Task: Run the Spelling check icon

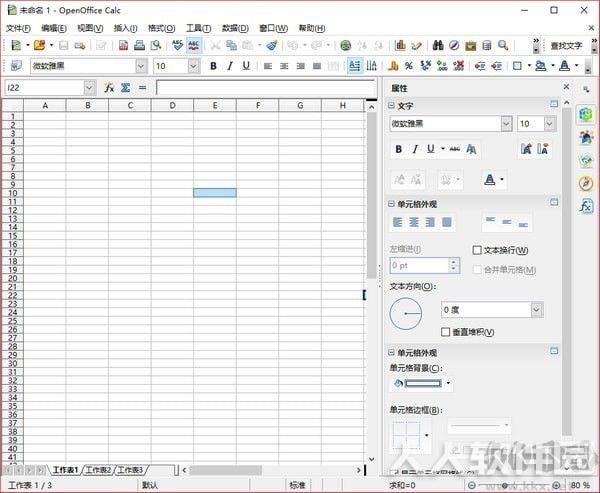Action: (177, 45)
